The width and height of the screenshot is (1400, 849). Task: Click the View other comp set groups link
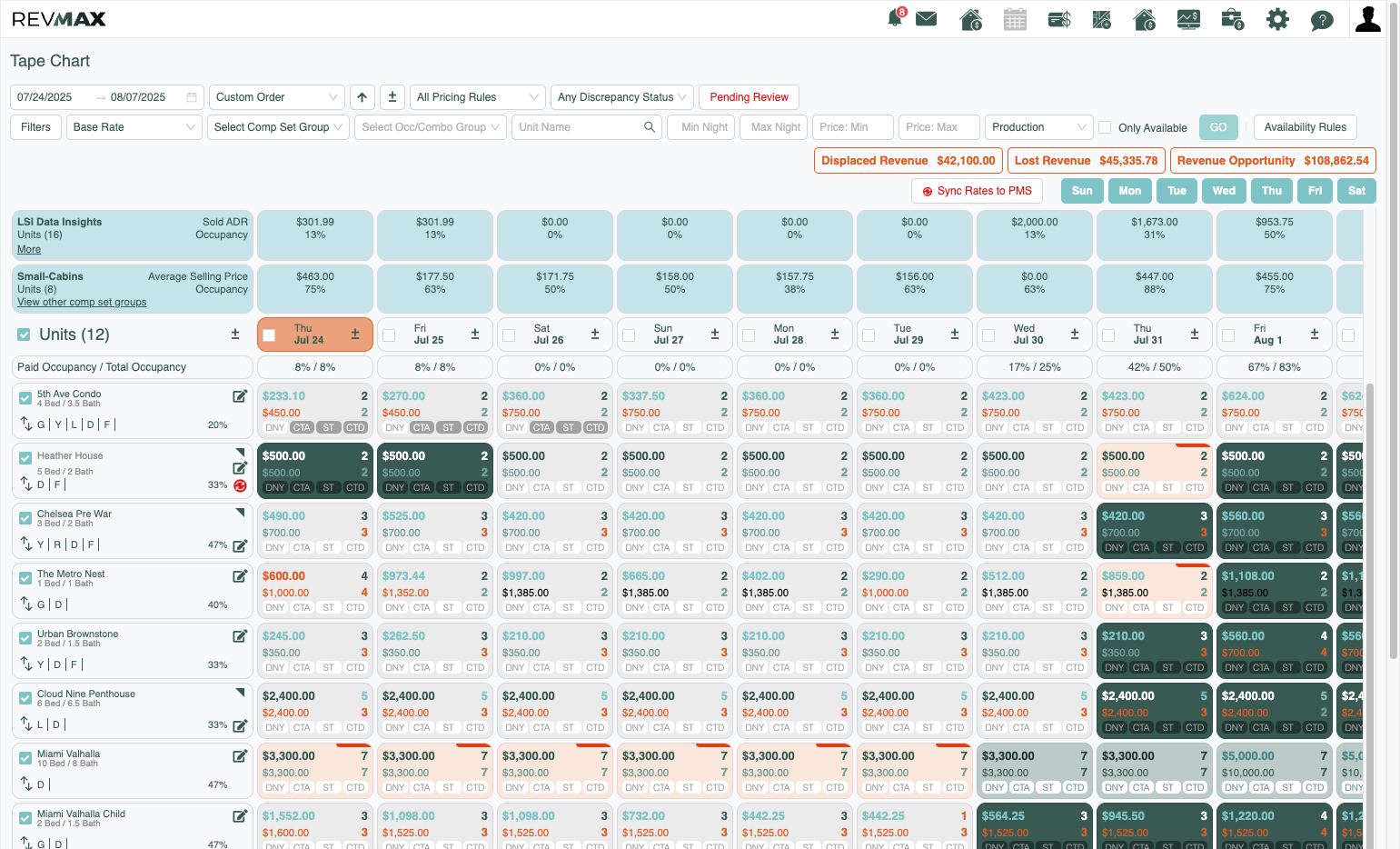[82, 303]
